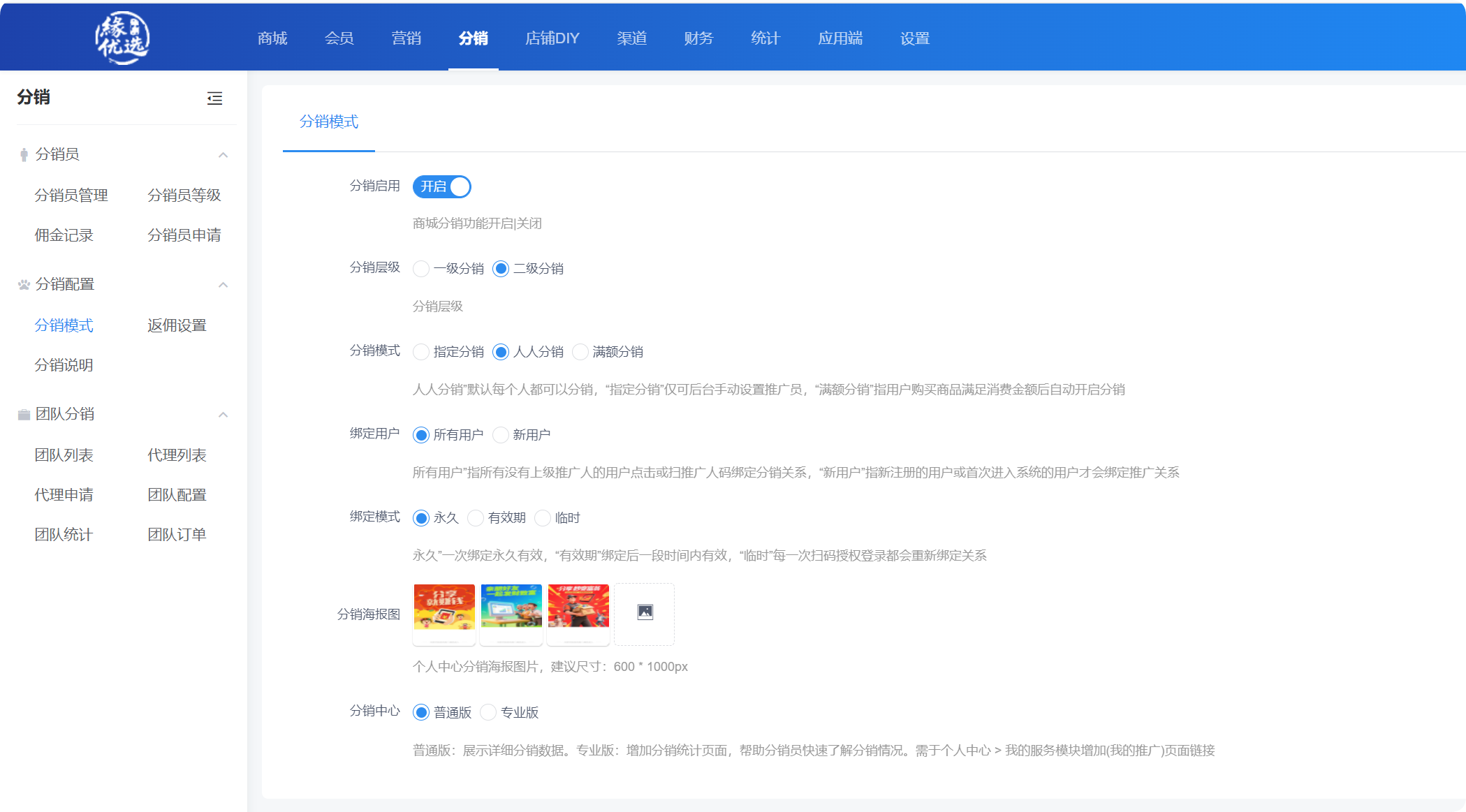
Task: Collapse the sidebar with the menu-fold icon
Action: click(x=214, y=98)
